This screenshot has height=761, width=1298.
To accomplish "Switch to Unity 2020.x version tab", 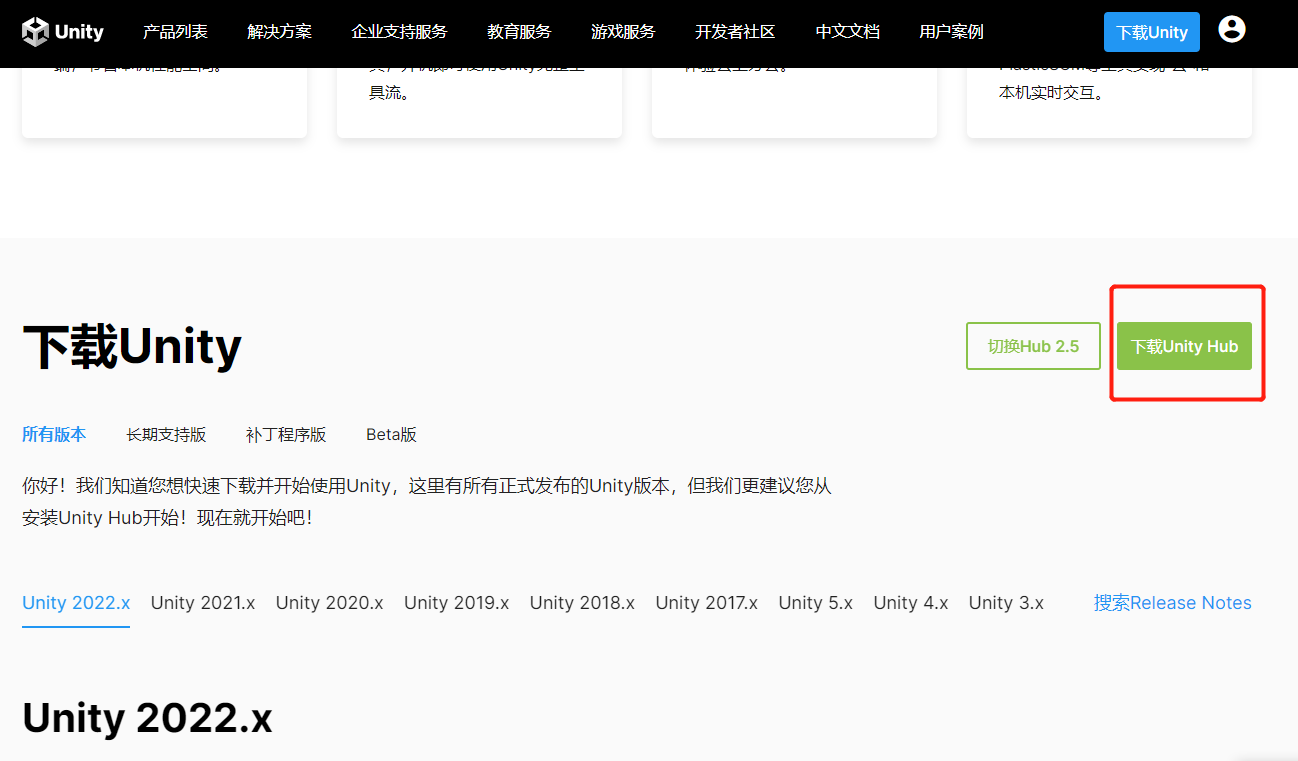I will (329, 603).
